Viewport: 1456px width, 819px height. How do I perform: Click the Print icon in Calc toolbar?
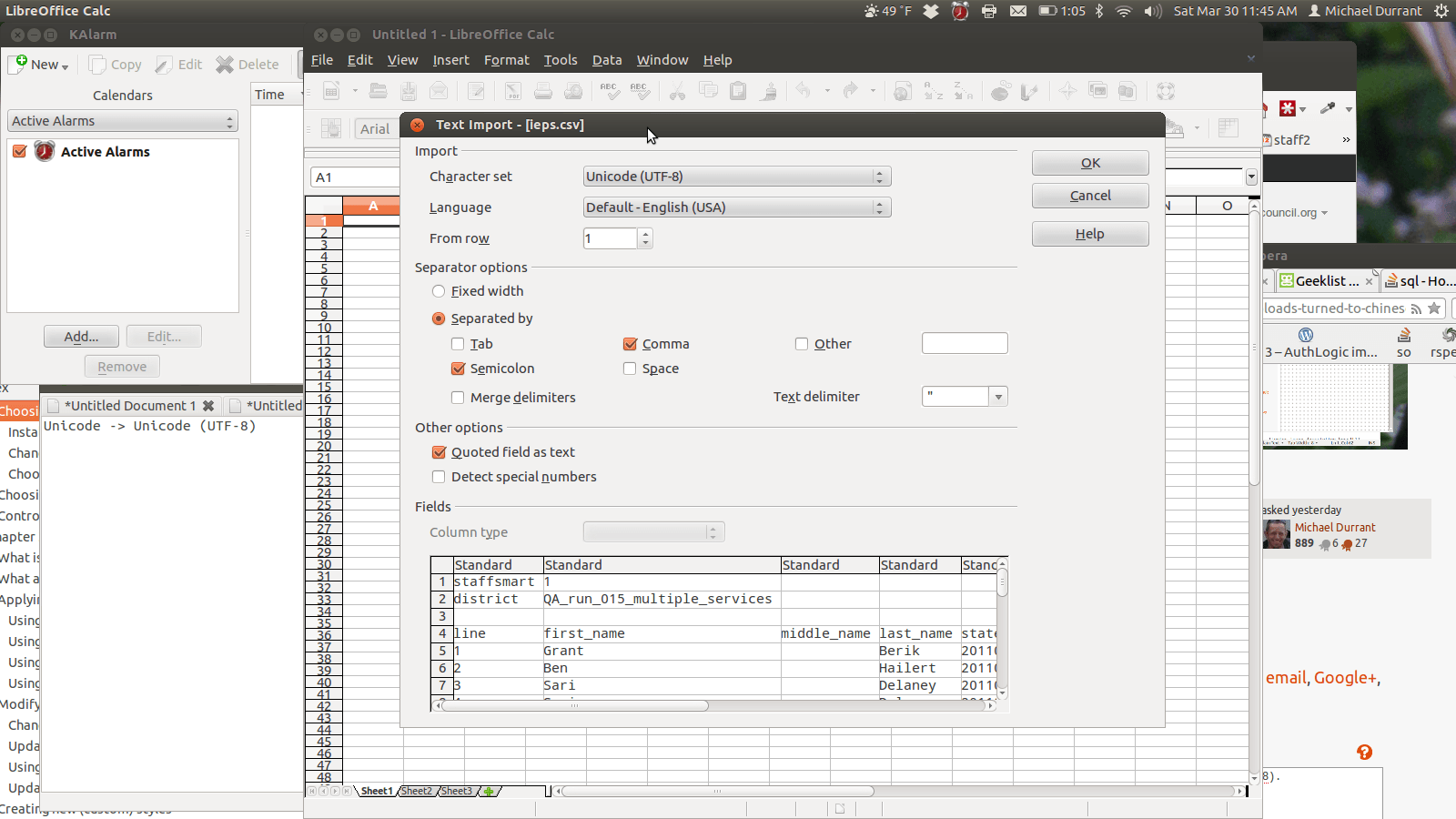point(543,91)
